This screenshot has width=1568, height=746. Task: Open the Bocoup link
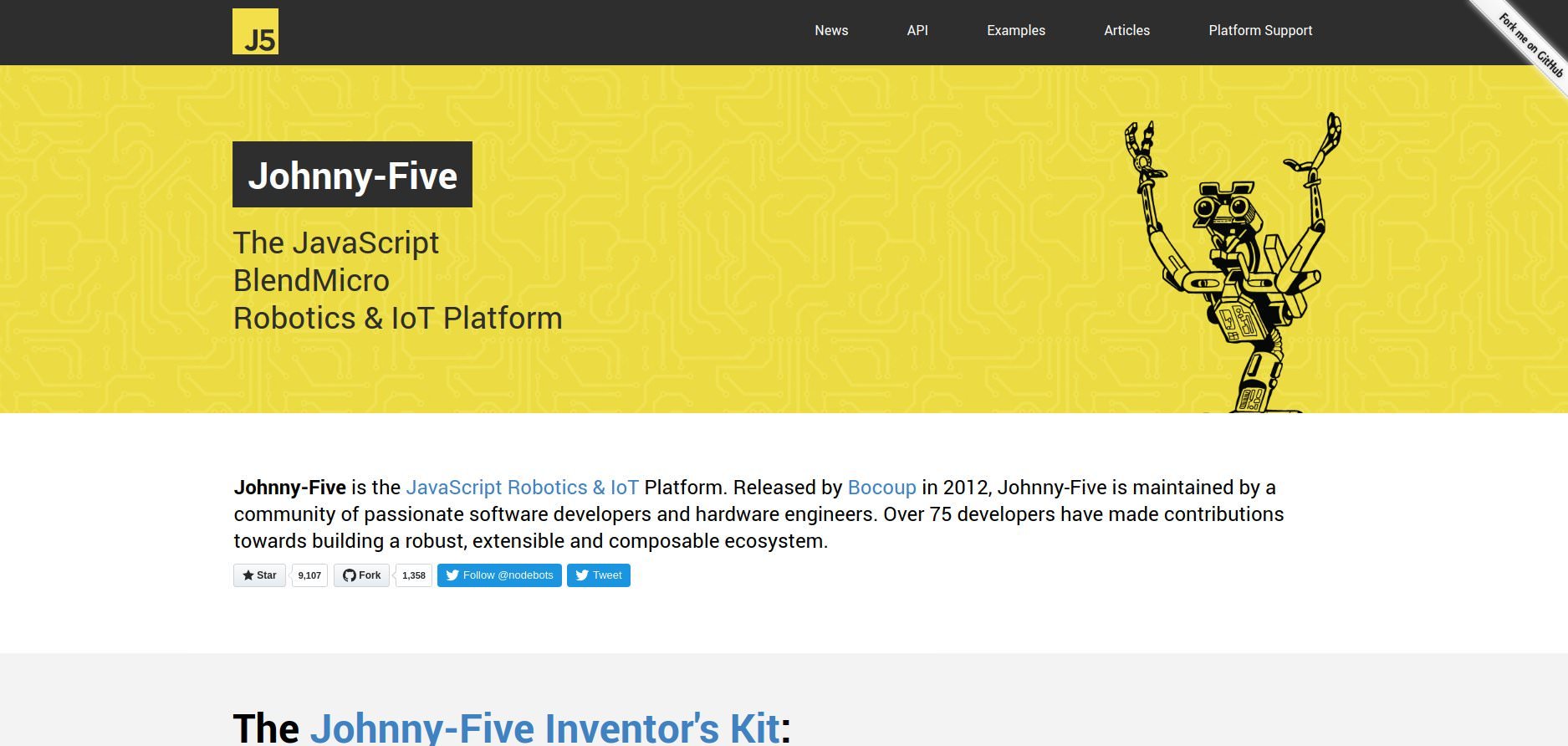pos(881,488)
